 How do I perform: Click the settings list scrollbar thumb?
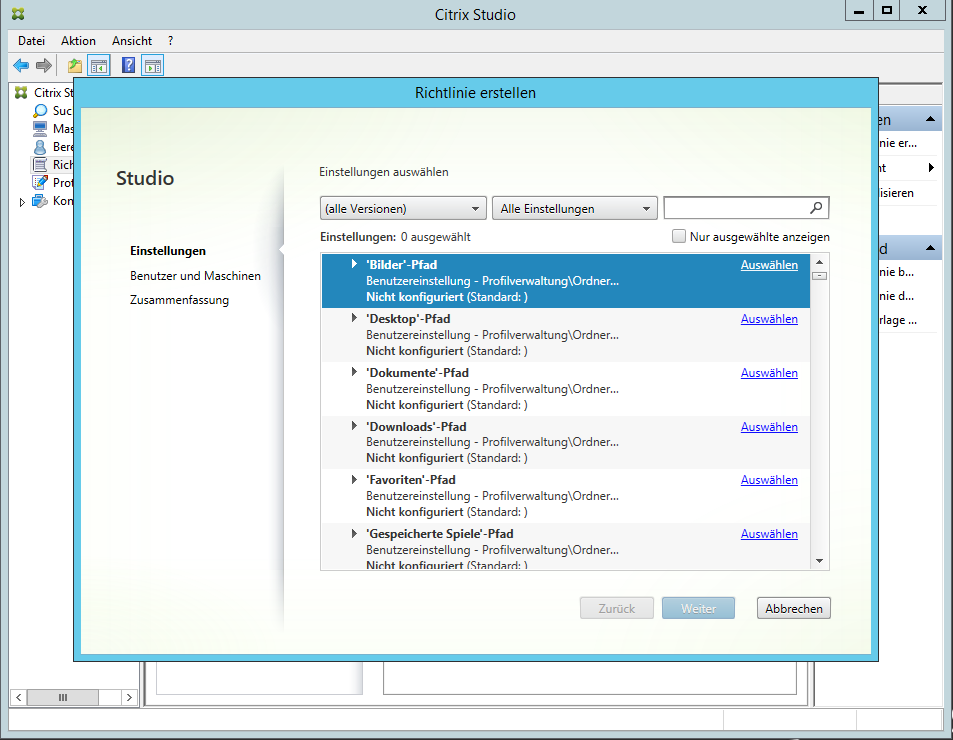pos(819,275)
